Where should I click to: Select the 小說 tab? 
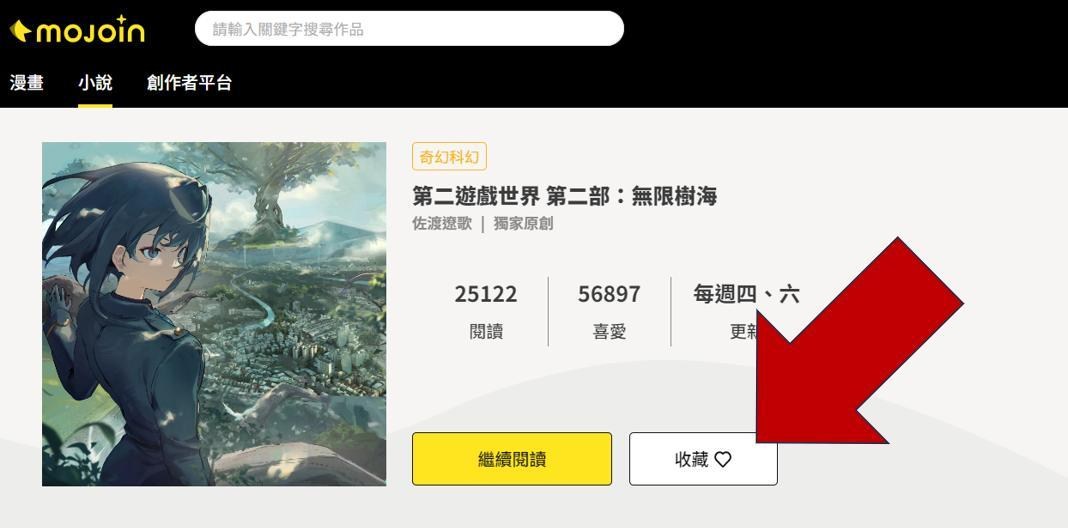(95, 83)
